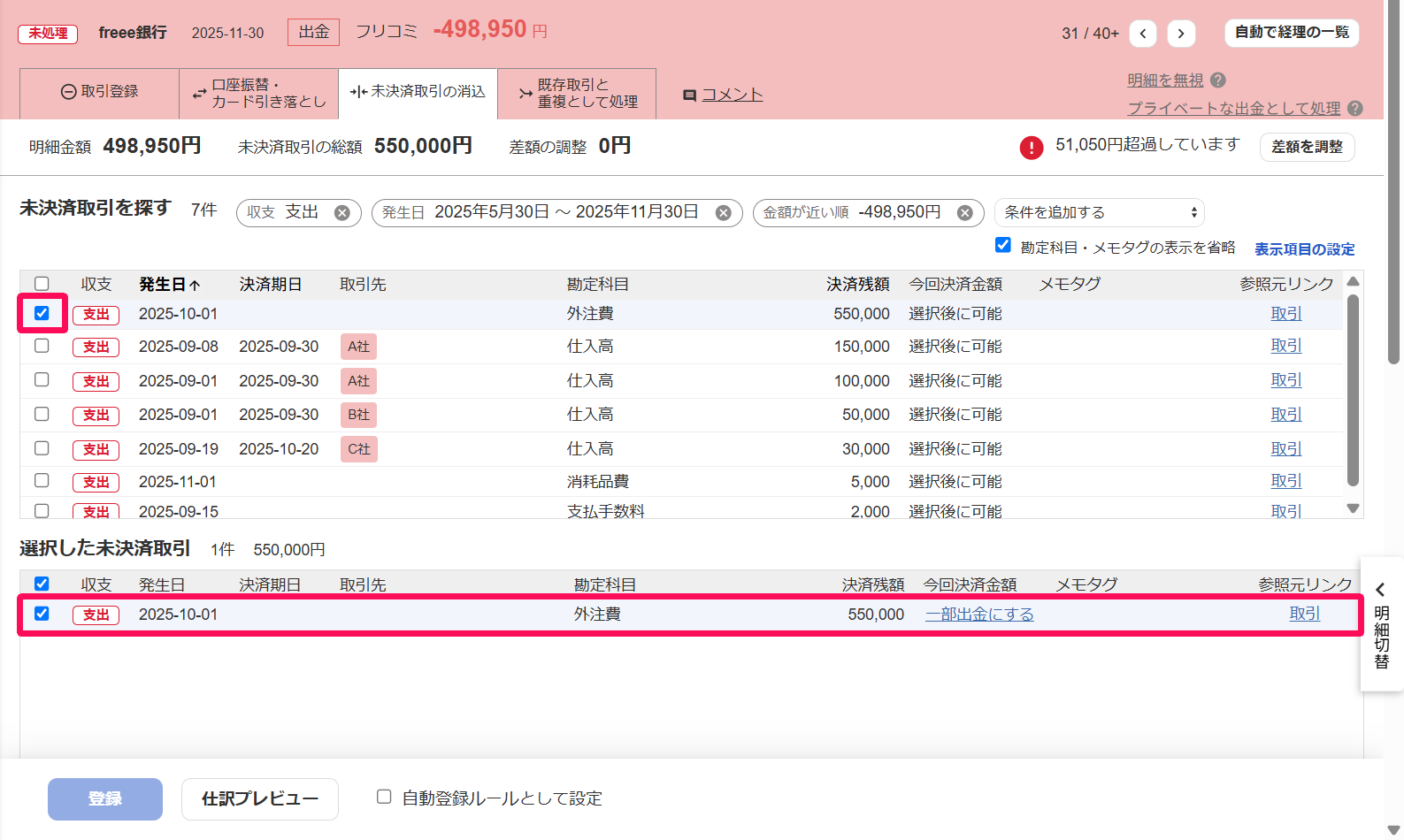
Task: Open the コメント link
Action: click(732, 95)
